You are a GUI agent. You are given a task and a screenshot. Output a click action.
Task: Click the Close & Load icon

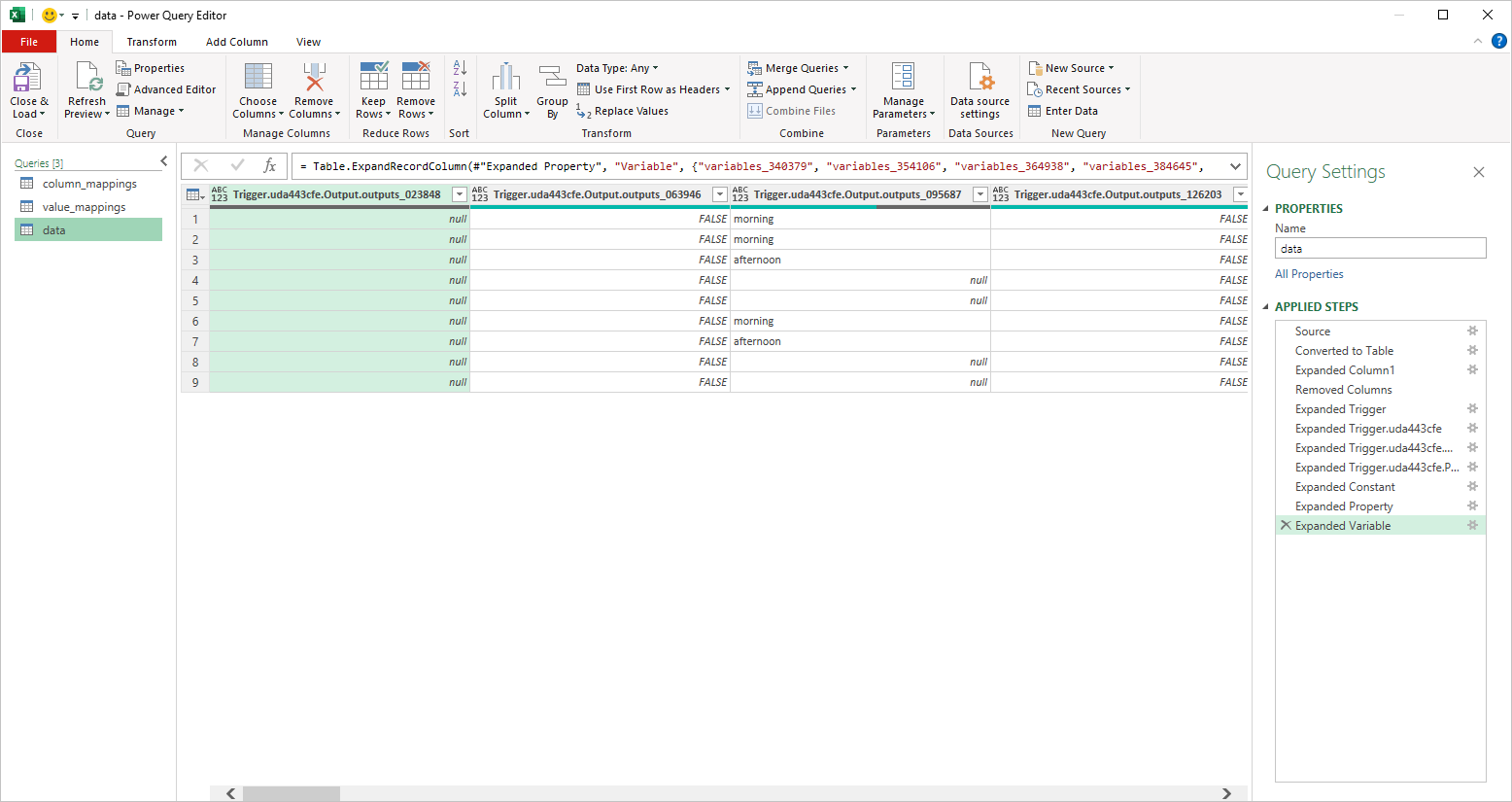tap(26, 78)
